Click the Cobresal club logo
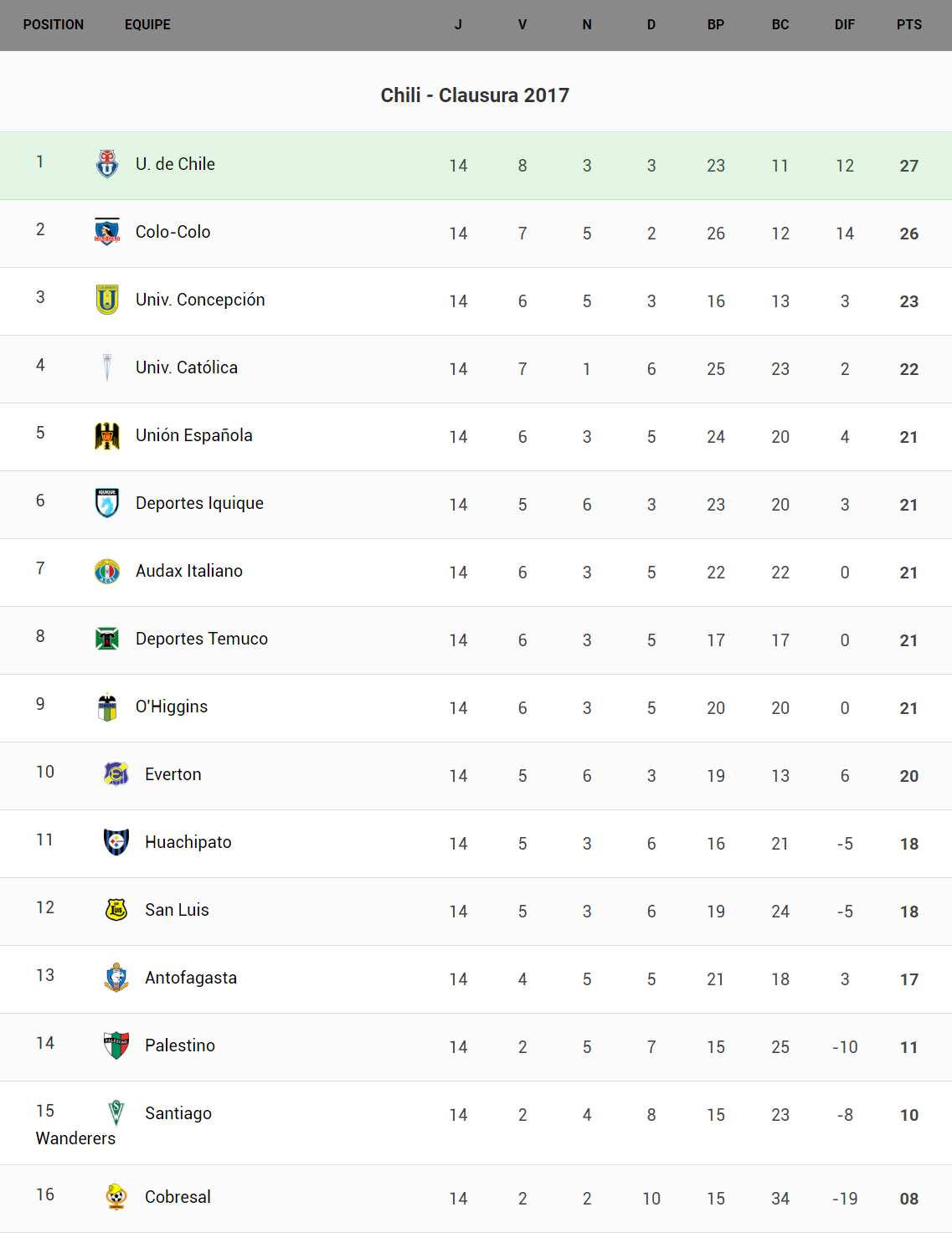Screen dimensions: 952x1233 (x=116, y=1197)
